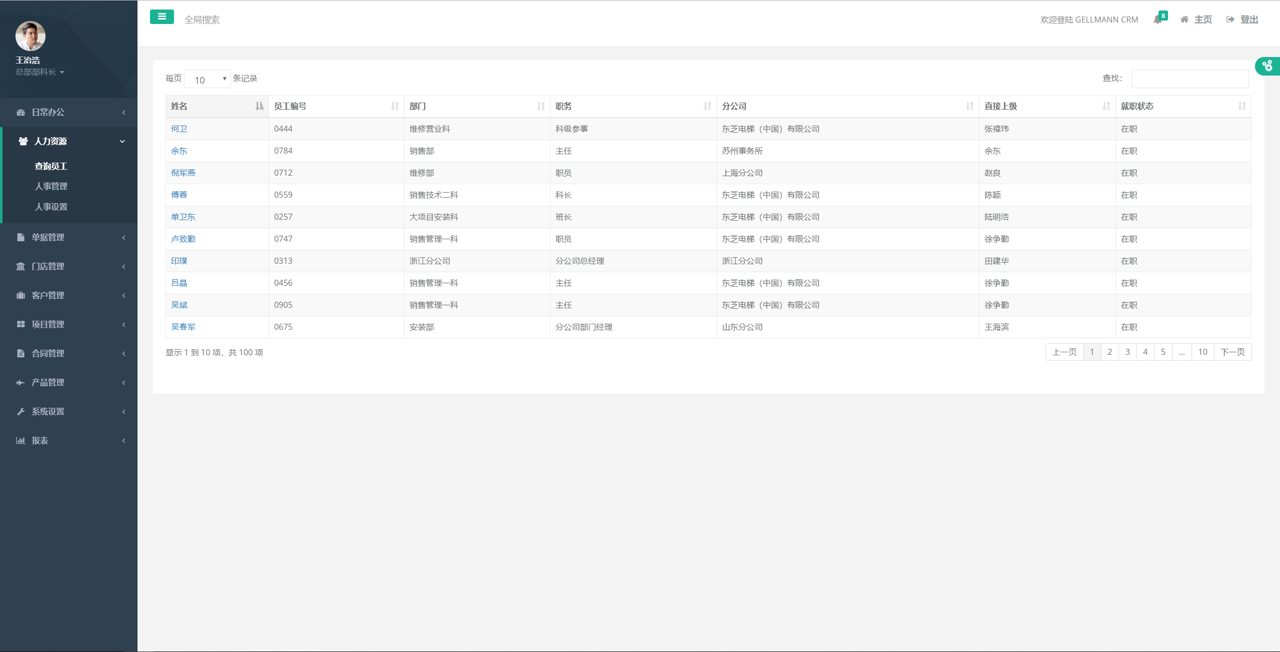Click the 姓名 column sort arrow icon
This screenshot has height=652, width=1280.
pyautogui.click(x=259, y=106)
